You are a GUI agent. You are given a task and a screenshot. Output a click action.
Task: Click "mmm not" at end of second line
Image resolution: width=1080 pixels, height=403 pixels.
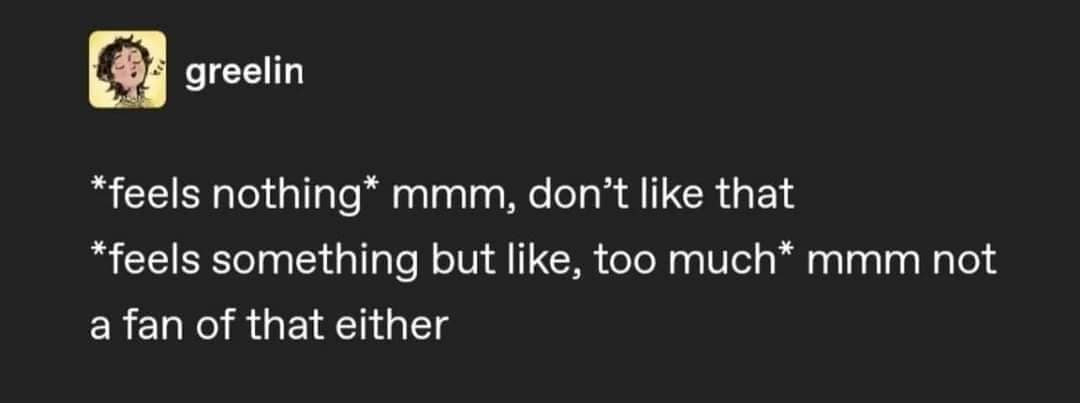tap(900, 261)
